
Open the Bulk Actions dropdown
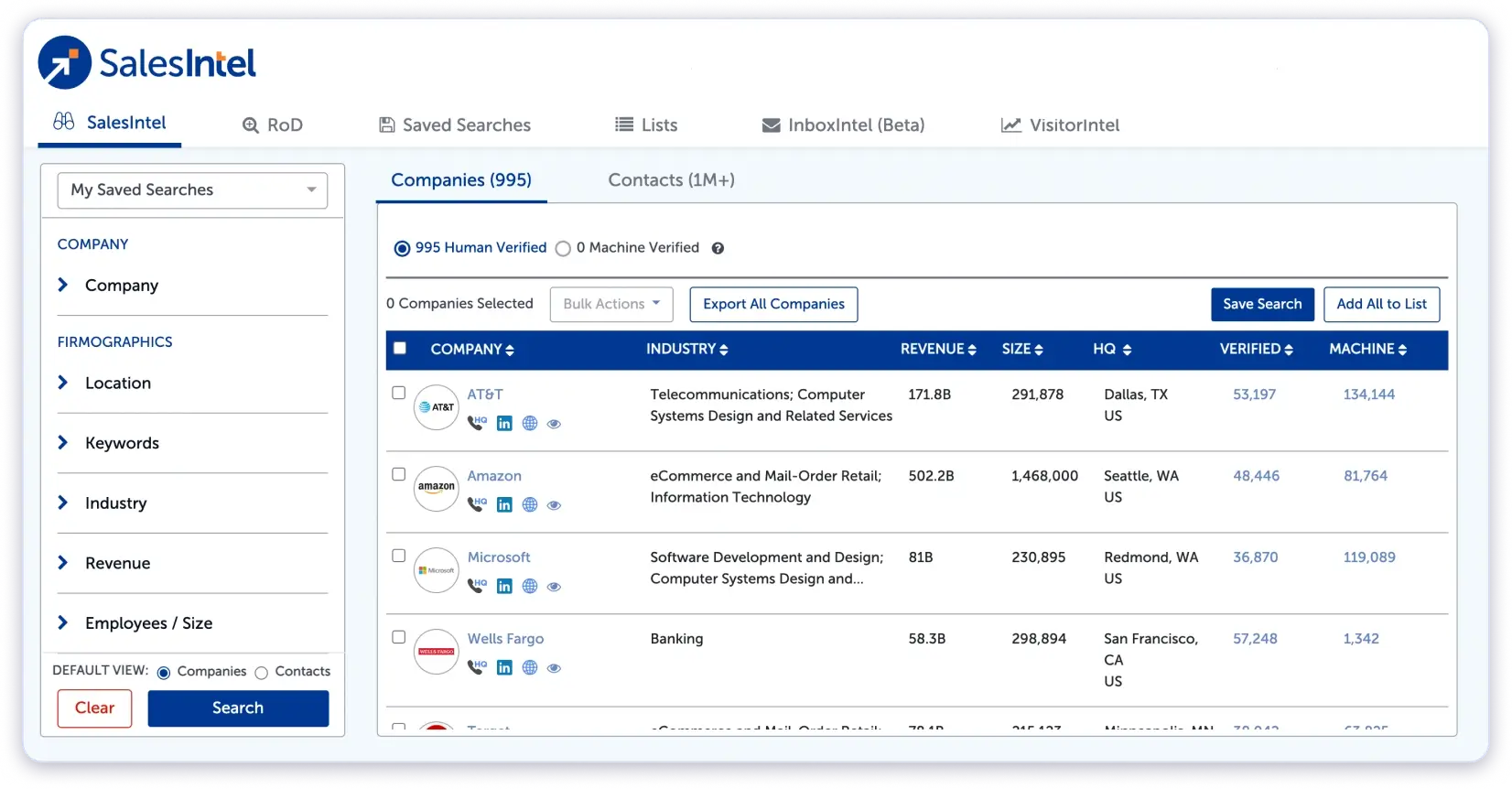click(x=611, y=305)
